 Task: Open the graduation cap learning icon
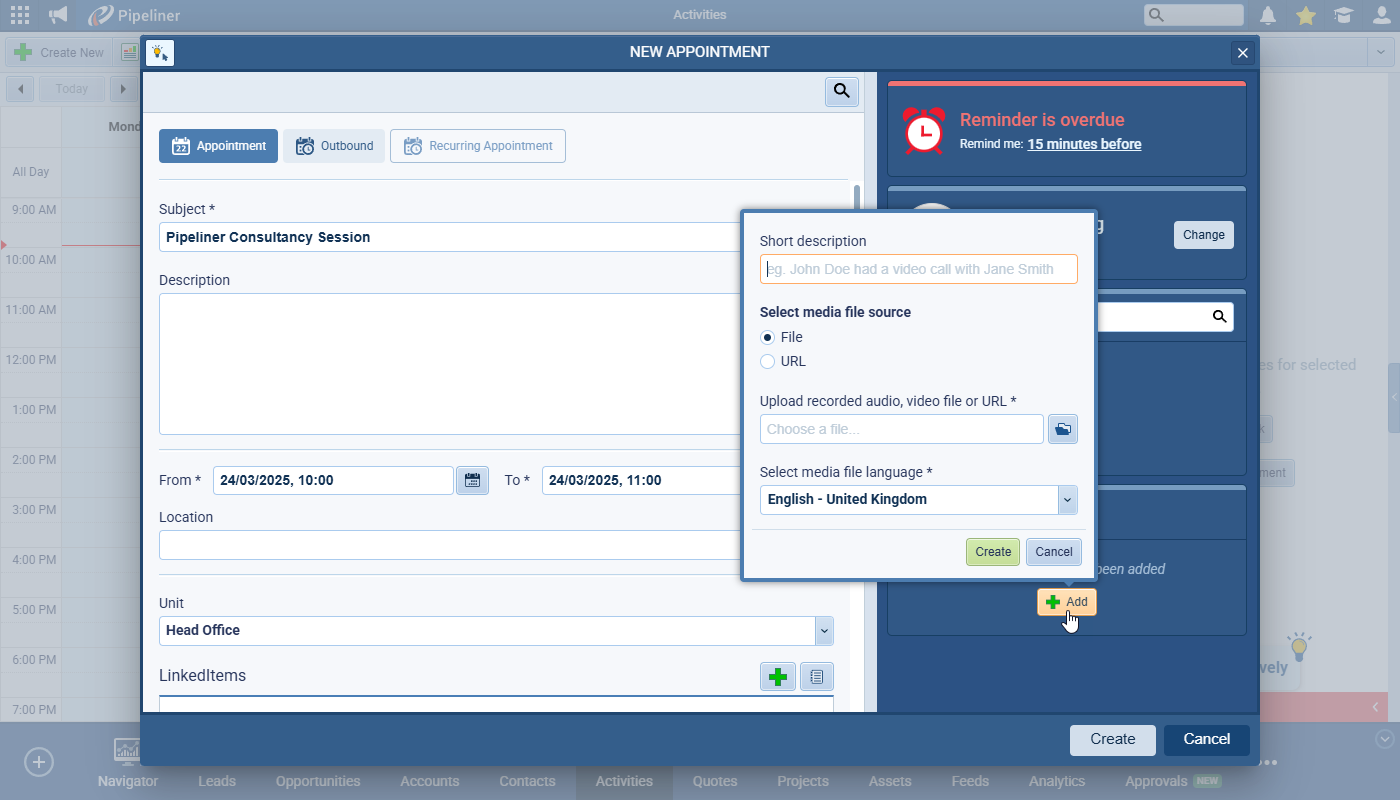click(1343, 15)
